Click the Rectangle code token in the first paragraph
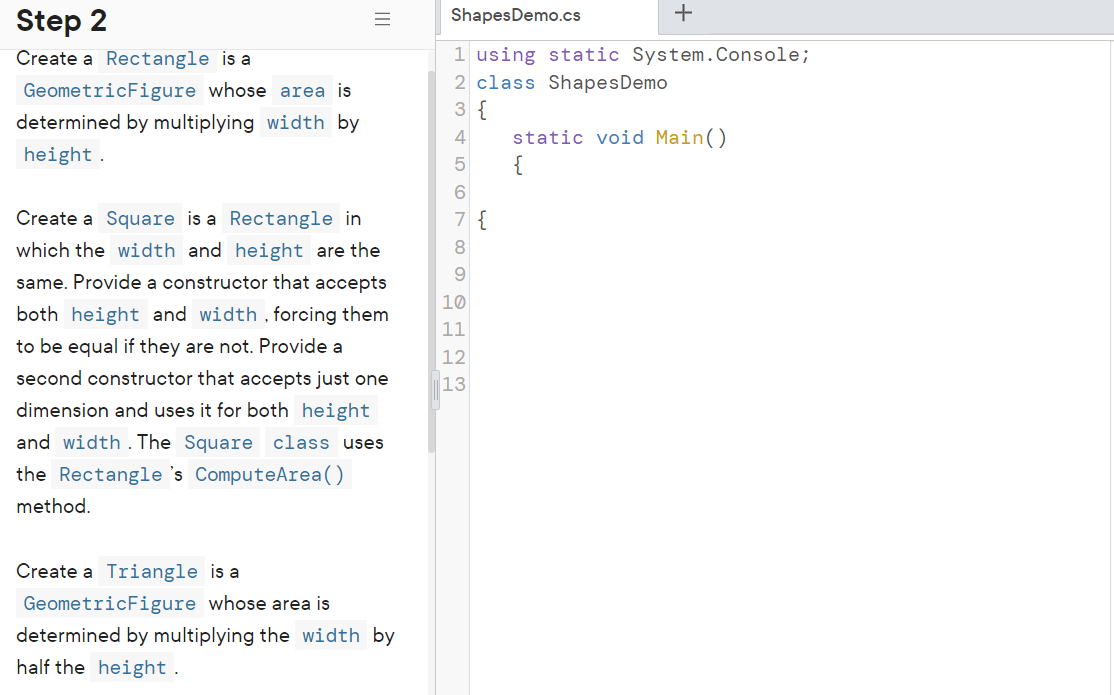This screenshot has width=1114, height=695. click(157, 59)
